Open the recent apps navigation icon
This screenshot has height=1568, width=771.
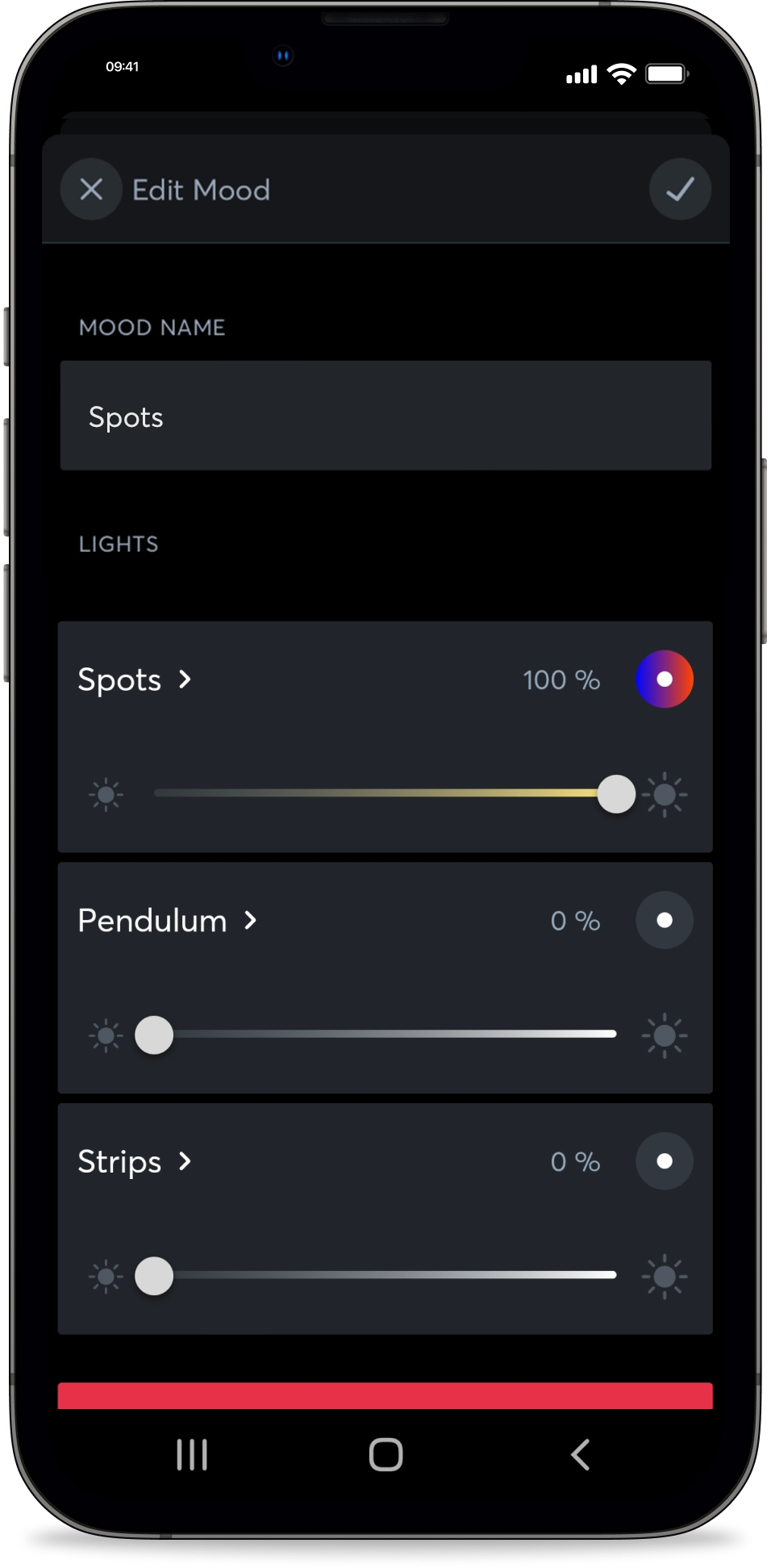(x=192, y=1454)
